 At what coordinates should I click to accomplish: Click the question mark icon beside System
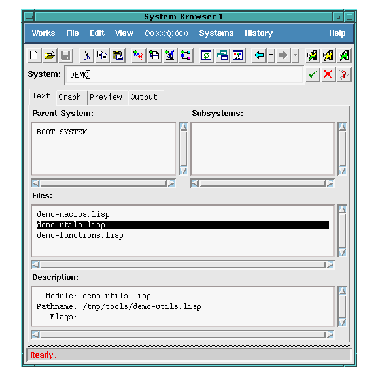pos(344,75)
